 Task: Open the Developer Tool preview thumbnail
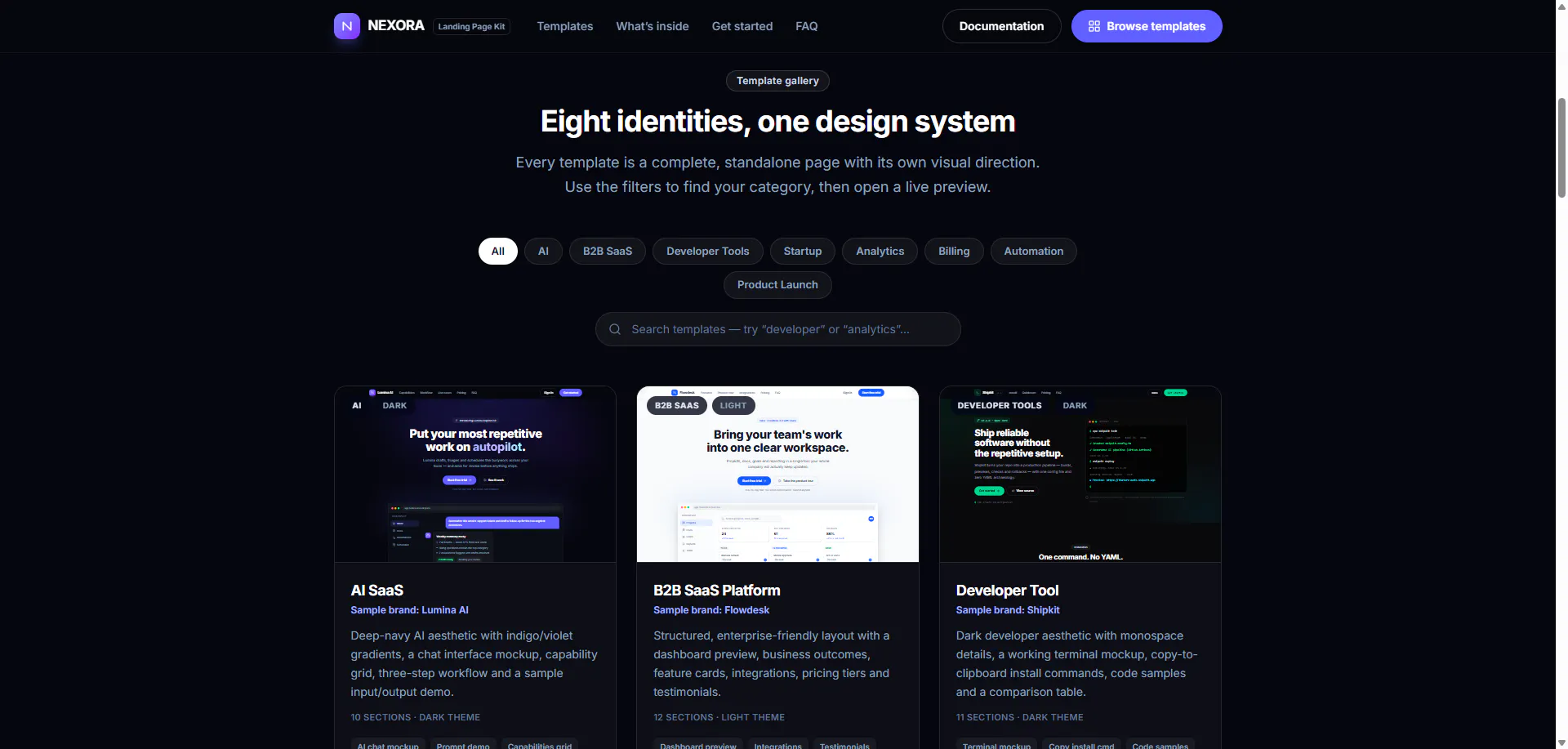[1080, 474]
